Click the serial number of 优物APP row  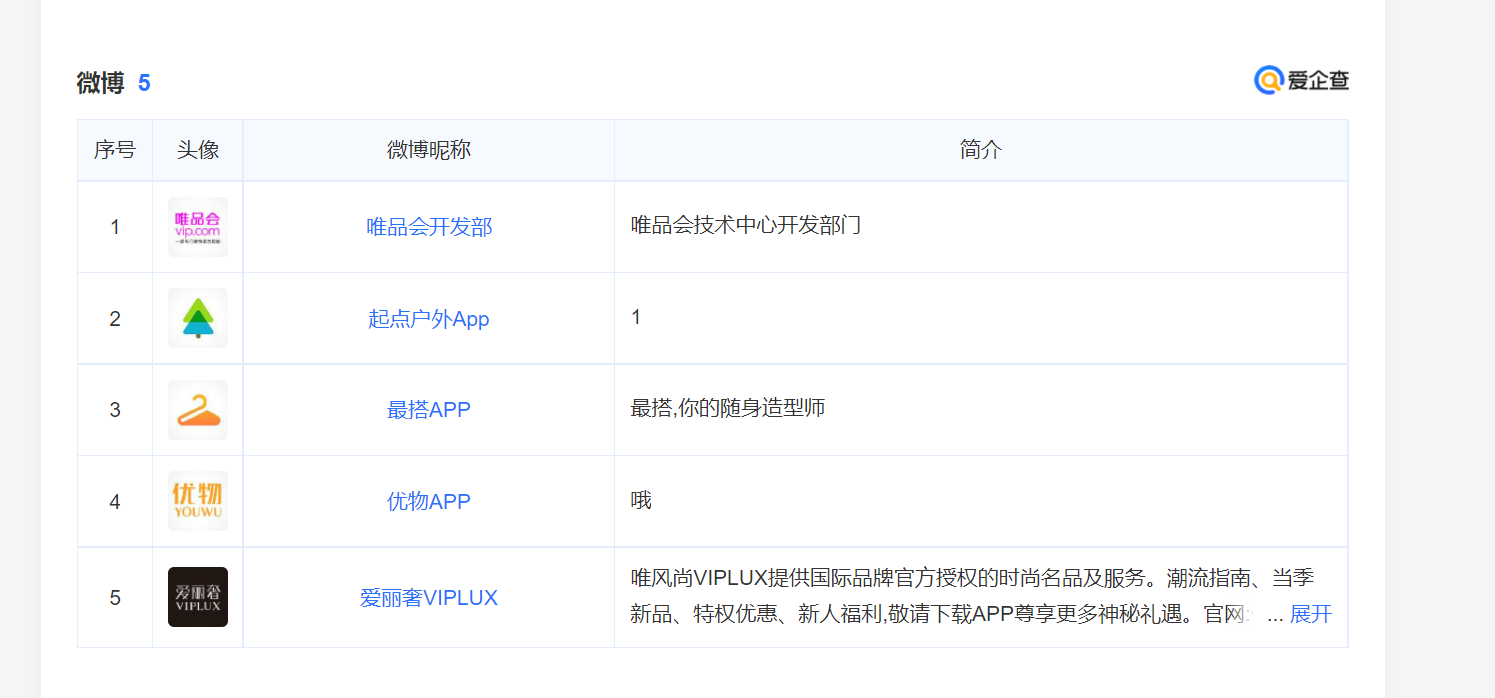115,501
